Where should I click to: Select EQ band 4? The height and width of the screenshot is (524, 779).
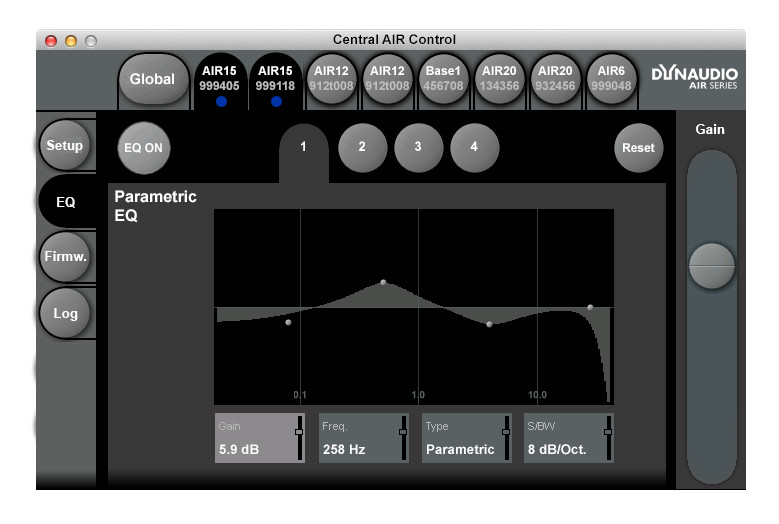pos(474,147)
